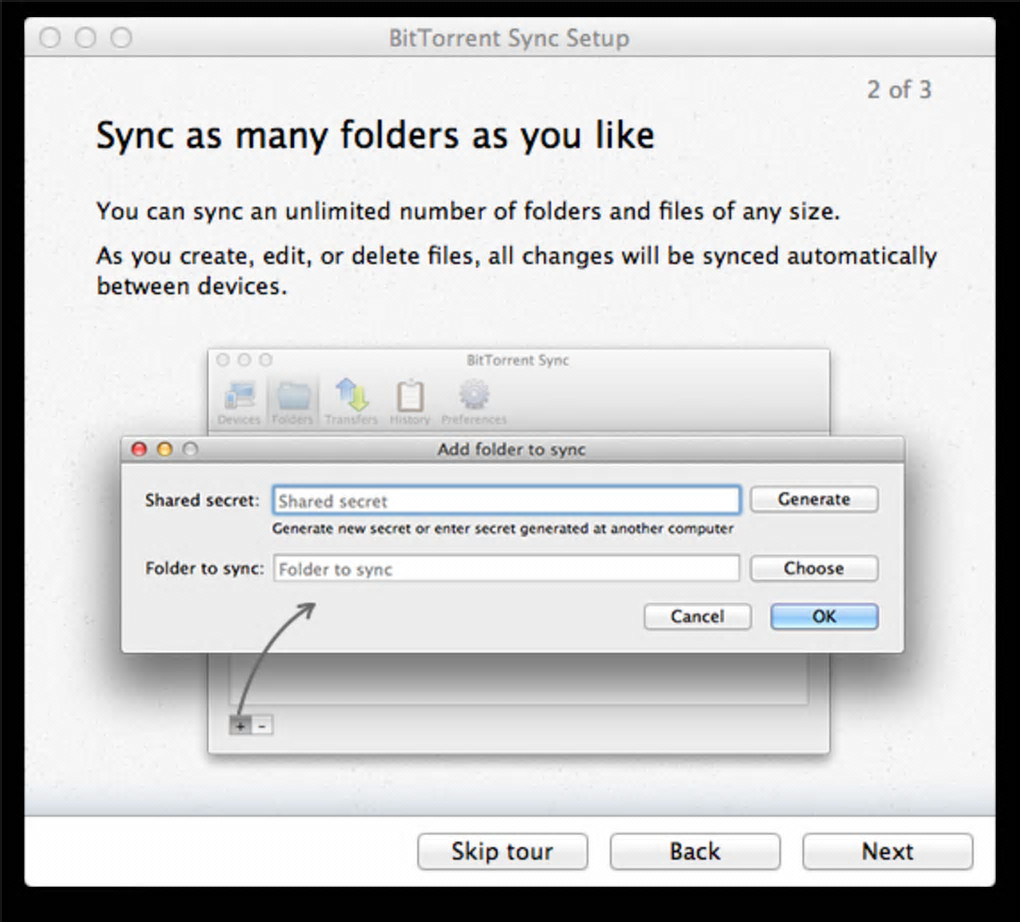Image resolution: width=1020 pixels, height=922 pixels.
Task: Open the Devices toolbar icon
Action: [x=239, y=403]
